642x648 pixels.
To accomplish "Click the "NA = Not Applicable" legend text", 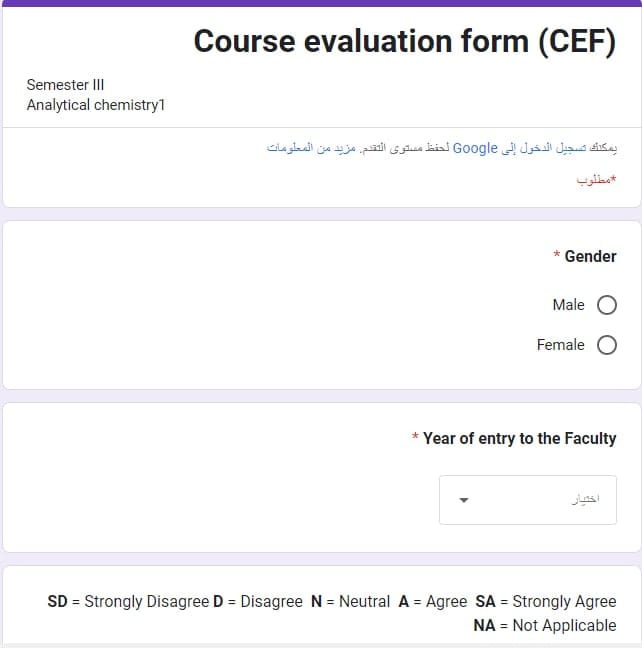I will [x=545, y=625].
